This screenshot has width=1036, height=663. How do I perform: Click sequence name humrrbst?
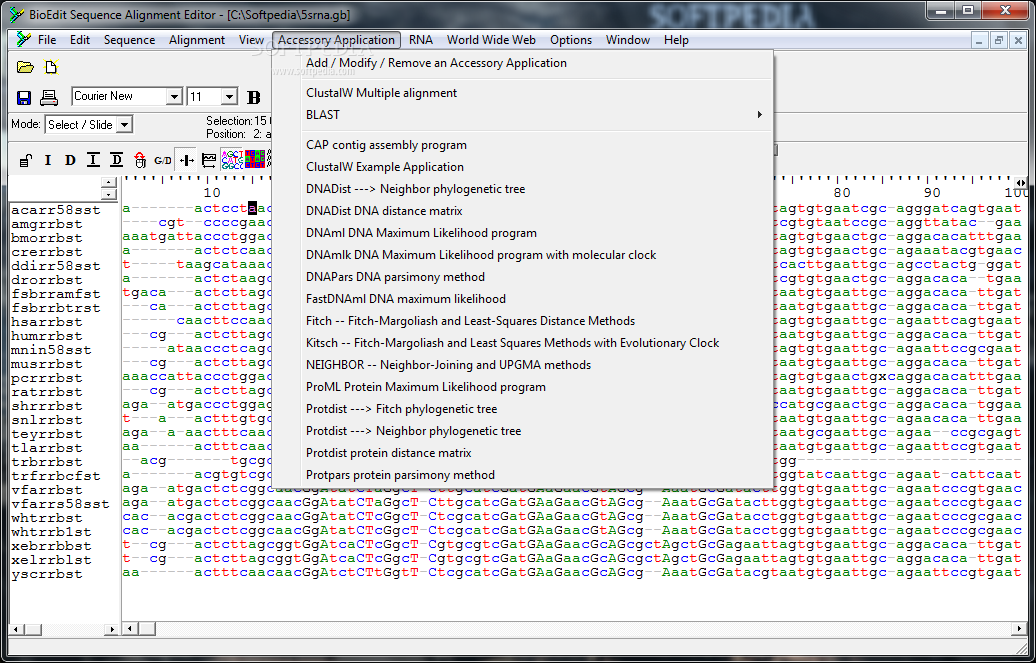47,336
